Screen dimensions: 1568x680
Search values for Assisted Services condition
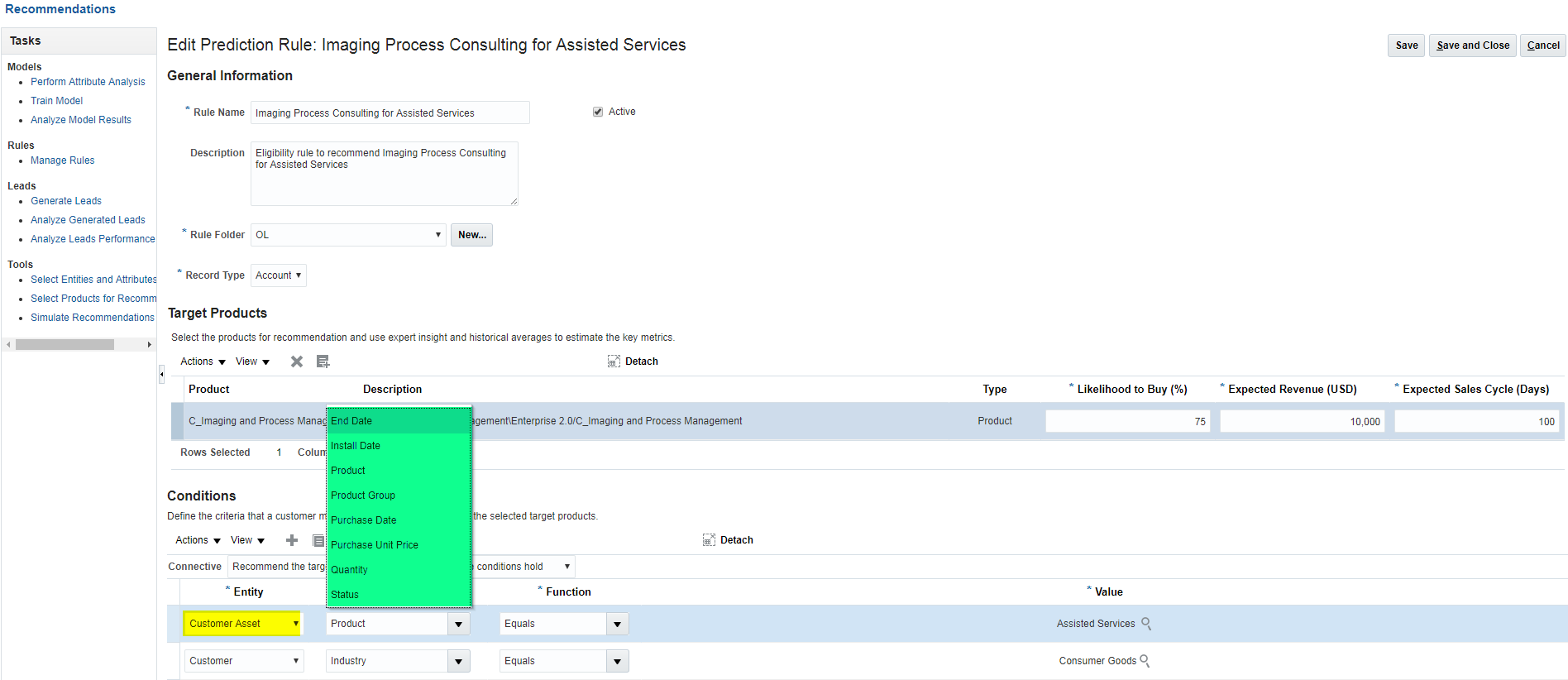tap(1146, 624)
